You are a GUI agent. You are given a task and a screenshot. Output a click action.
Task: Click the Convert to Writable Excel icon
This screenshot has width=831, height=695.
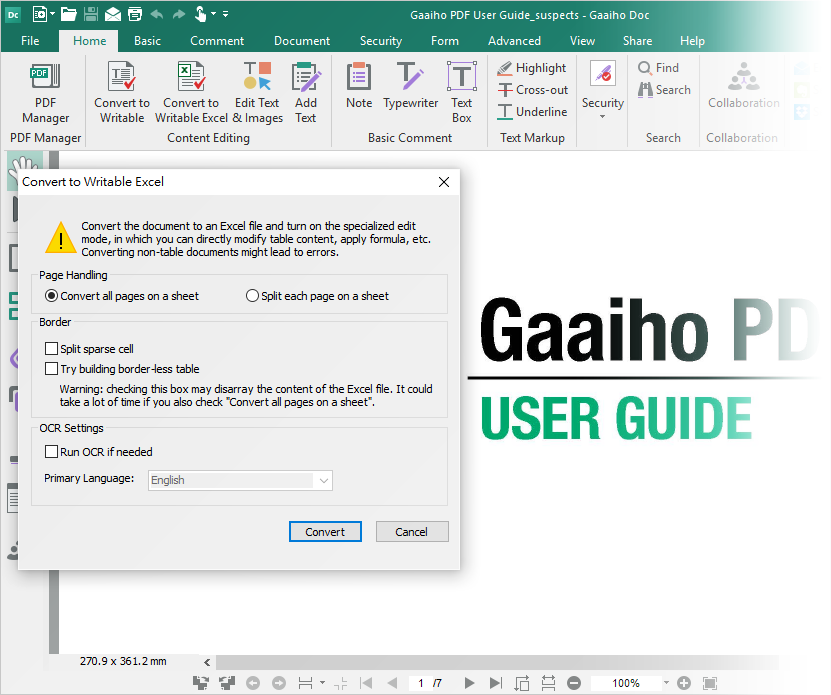pyautogui.click(x=191, y=93)
